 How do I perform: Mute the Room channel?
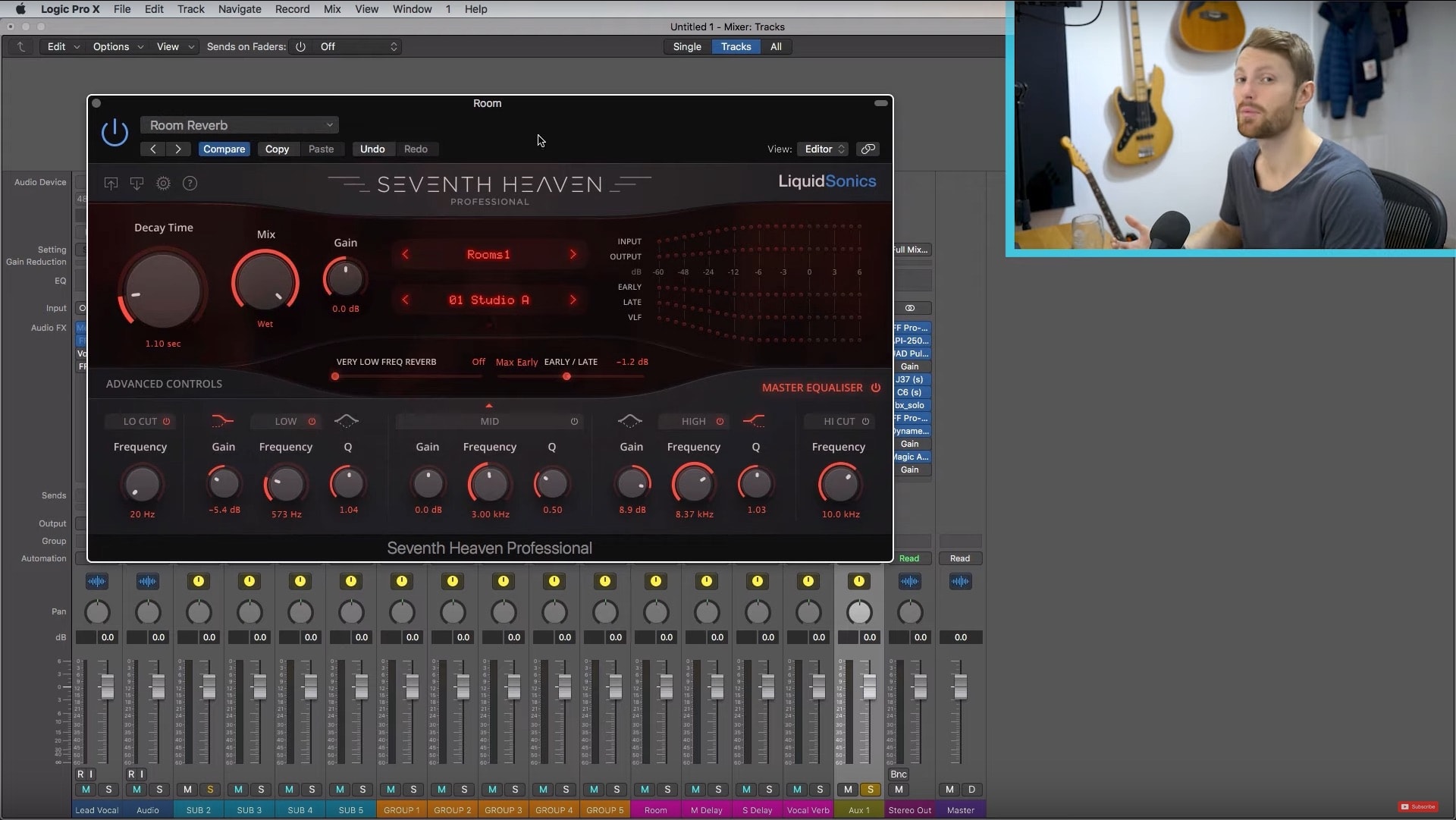(x=645, y=790)
